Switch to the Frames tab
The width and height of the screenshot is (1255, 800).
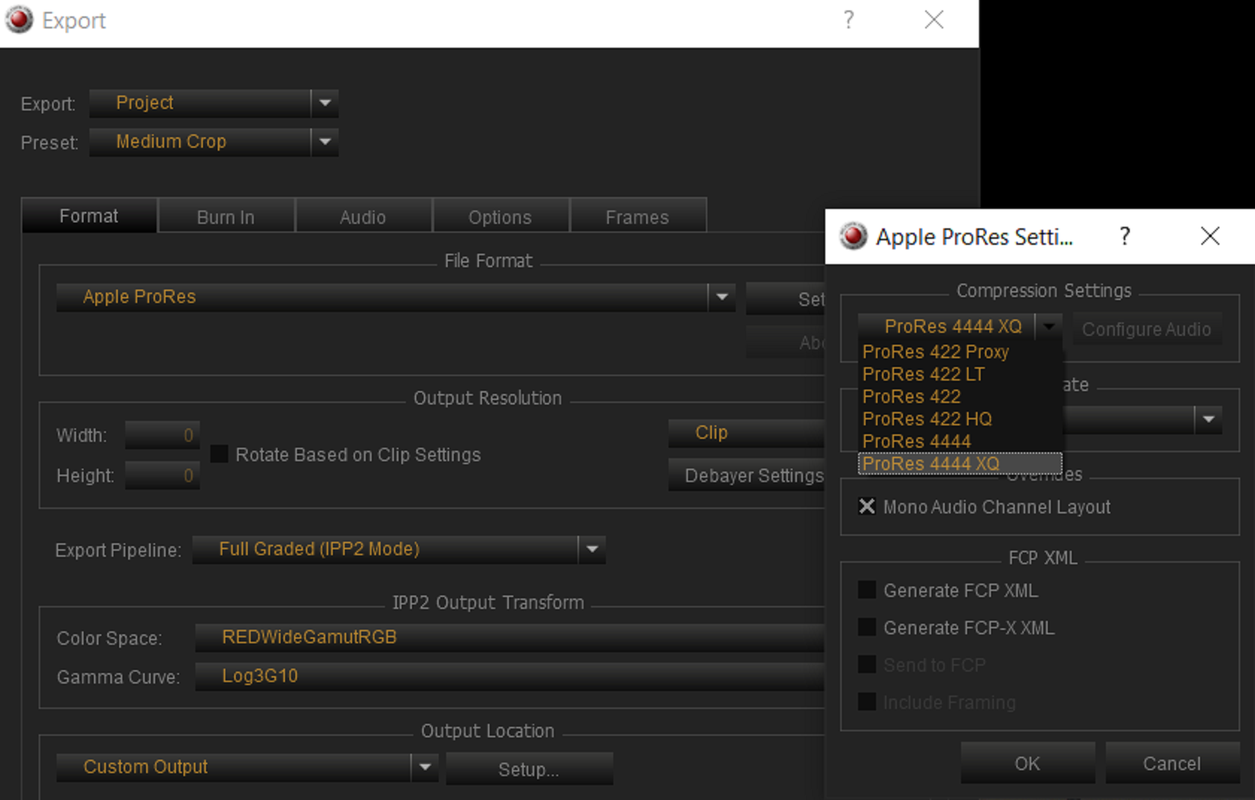coord(637,217)
